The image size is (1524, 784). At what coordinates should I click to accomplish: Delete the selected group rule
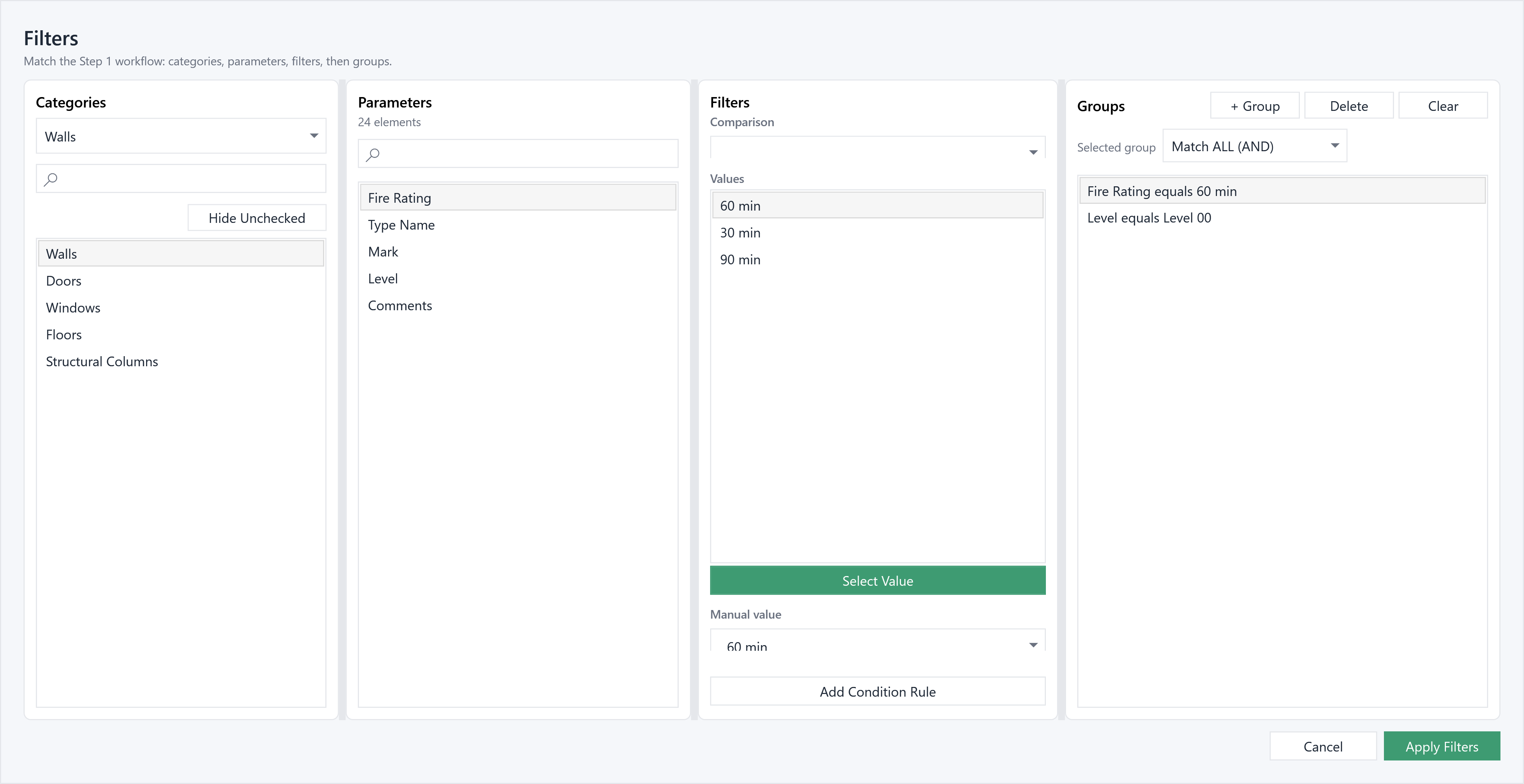point(1349,106)
